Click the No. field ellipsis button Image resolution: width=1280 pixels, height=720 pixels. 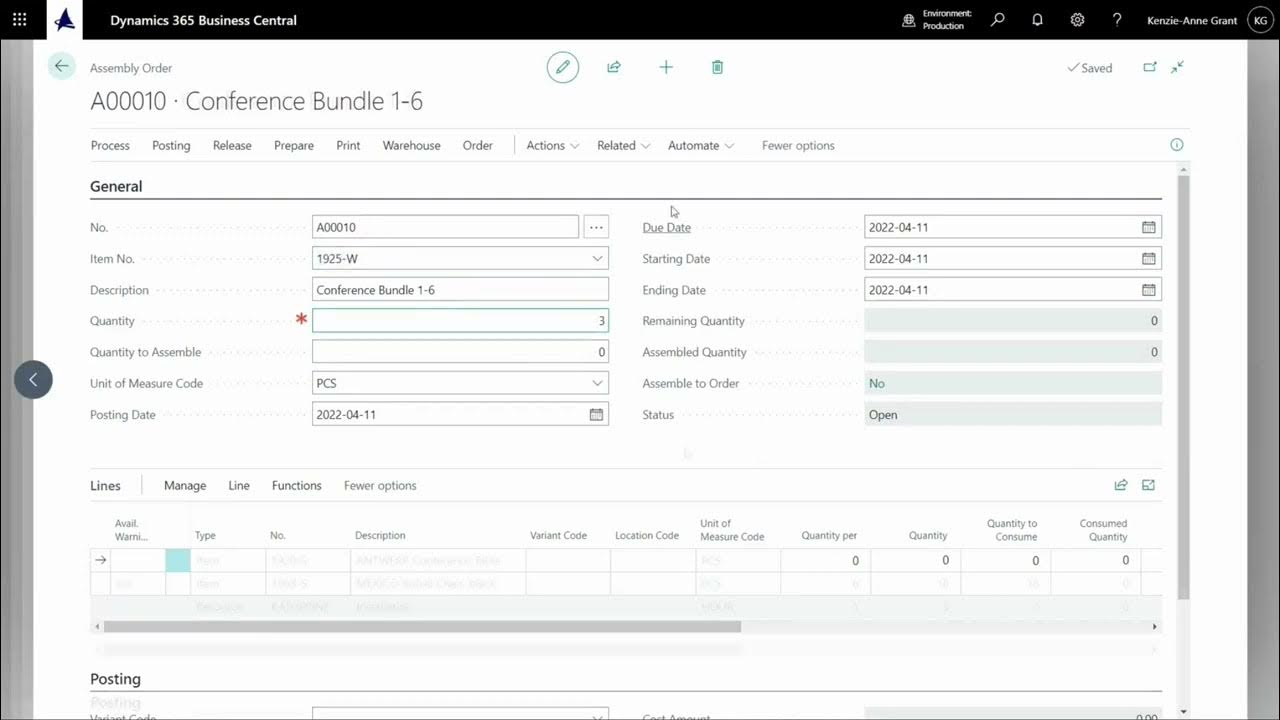(x=596, y=227)
